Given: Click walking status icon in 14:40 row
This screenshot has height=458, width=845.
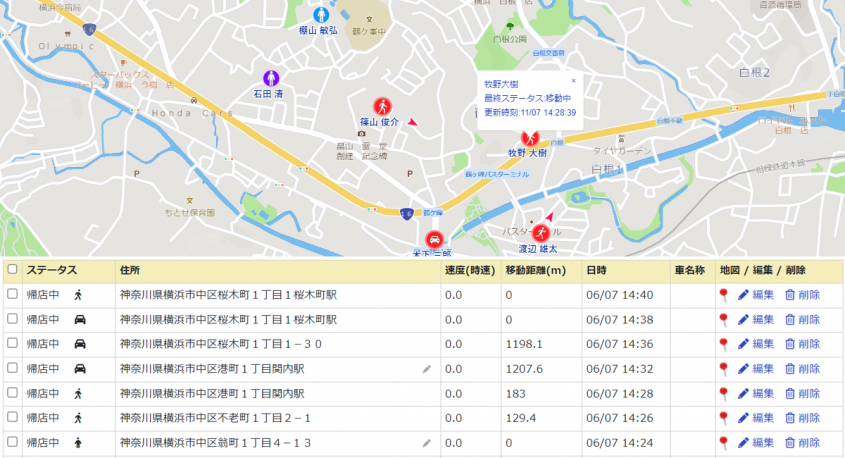Looking at the screenshot, I should [79, 295].
